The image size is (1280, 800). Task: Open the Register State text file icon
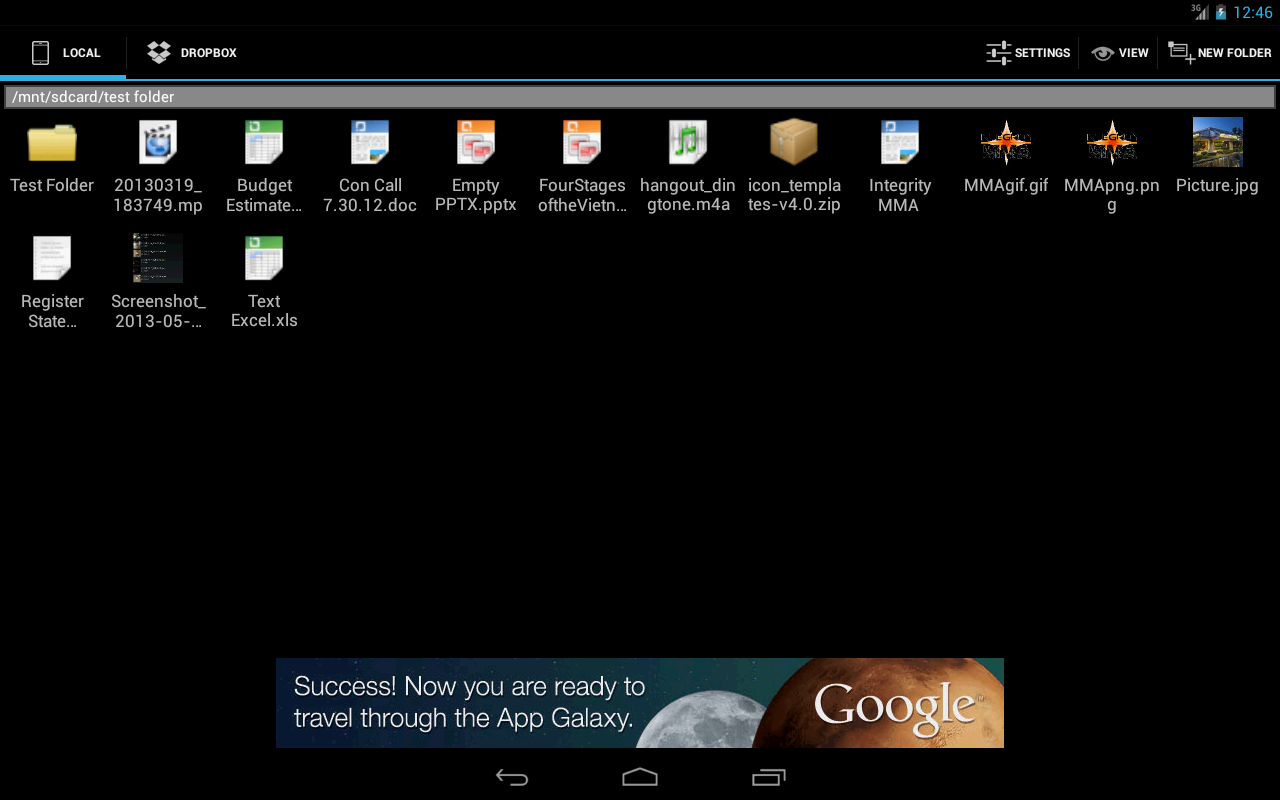pyautogui.click(x=52, y=258)
